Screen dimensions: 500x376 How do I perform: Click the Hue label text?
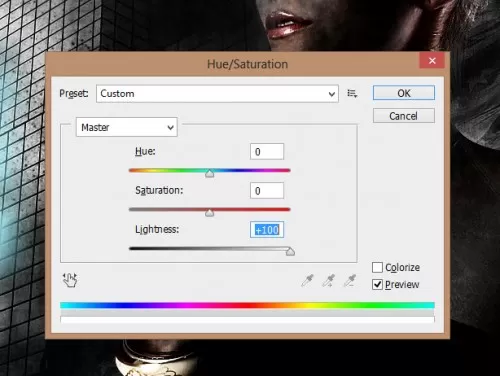coord(145,151)
